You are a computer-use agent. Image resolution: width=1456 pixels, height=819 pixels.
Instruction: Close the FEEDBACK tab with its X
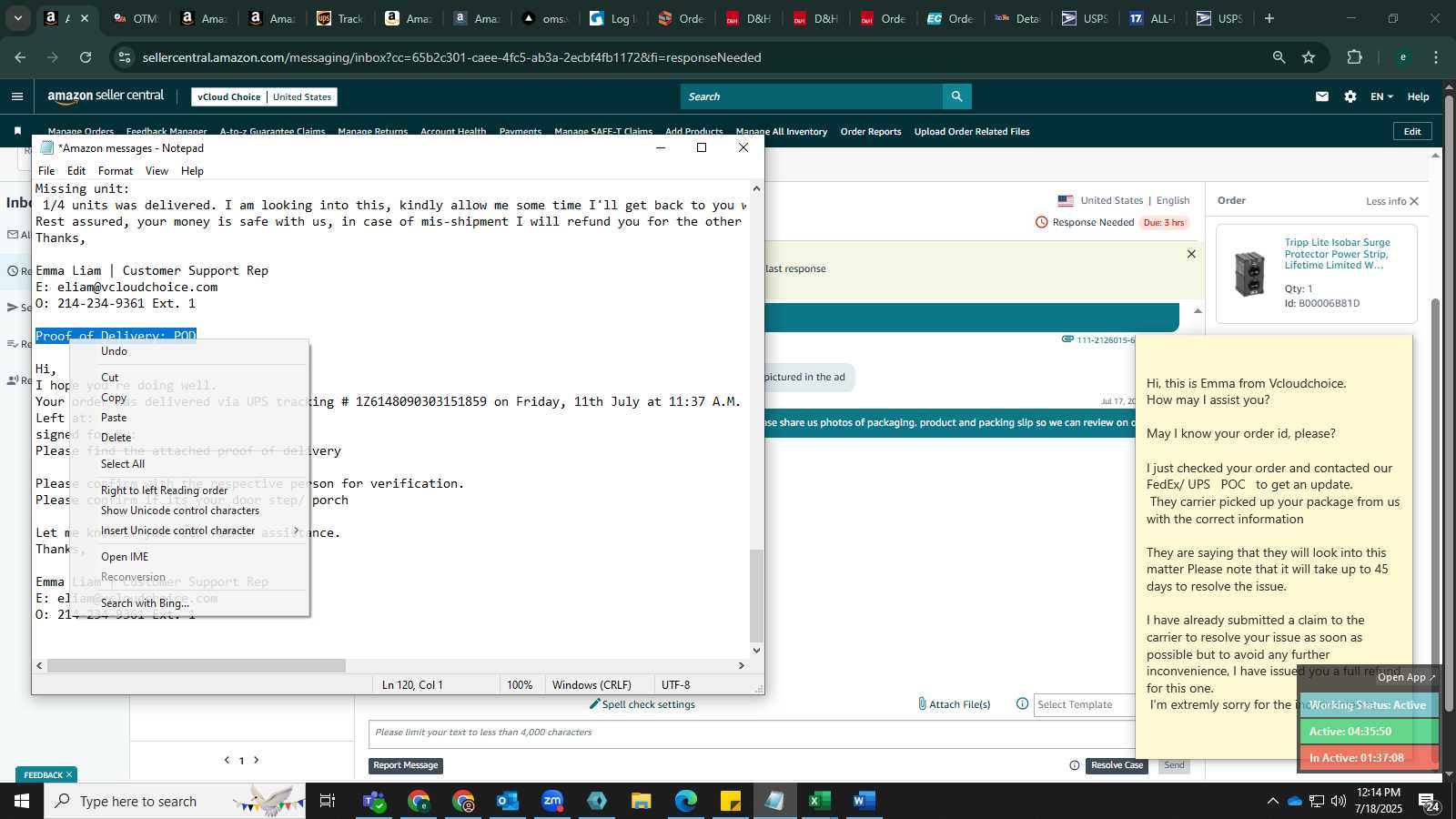pos(69,774)
